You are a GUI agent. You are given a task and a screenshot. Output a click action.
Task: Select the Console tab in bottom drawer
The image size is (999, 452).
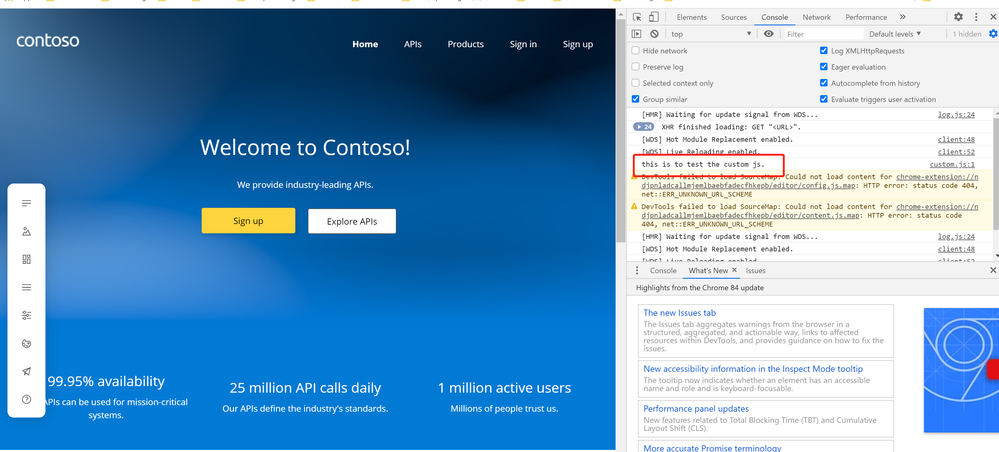663,270
